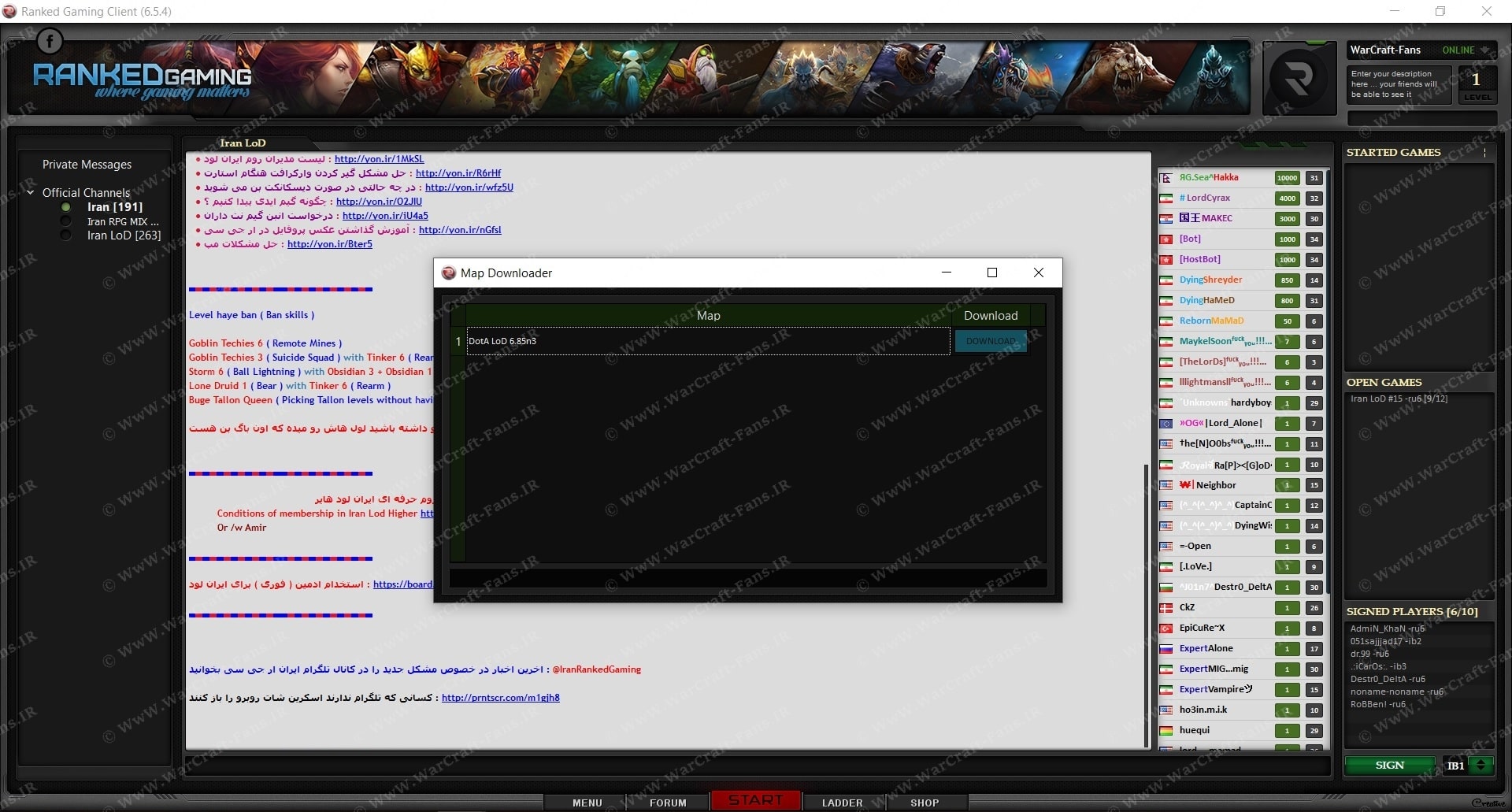This screenshot has width=1512, height=812.
Task: Open the Facebook icon in the header
Action: click(50, 41)
